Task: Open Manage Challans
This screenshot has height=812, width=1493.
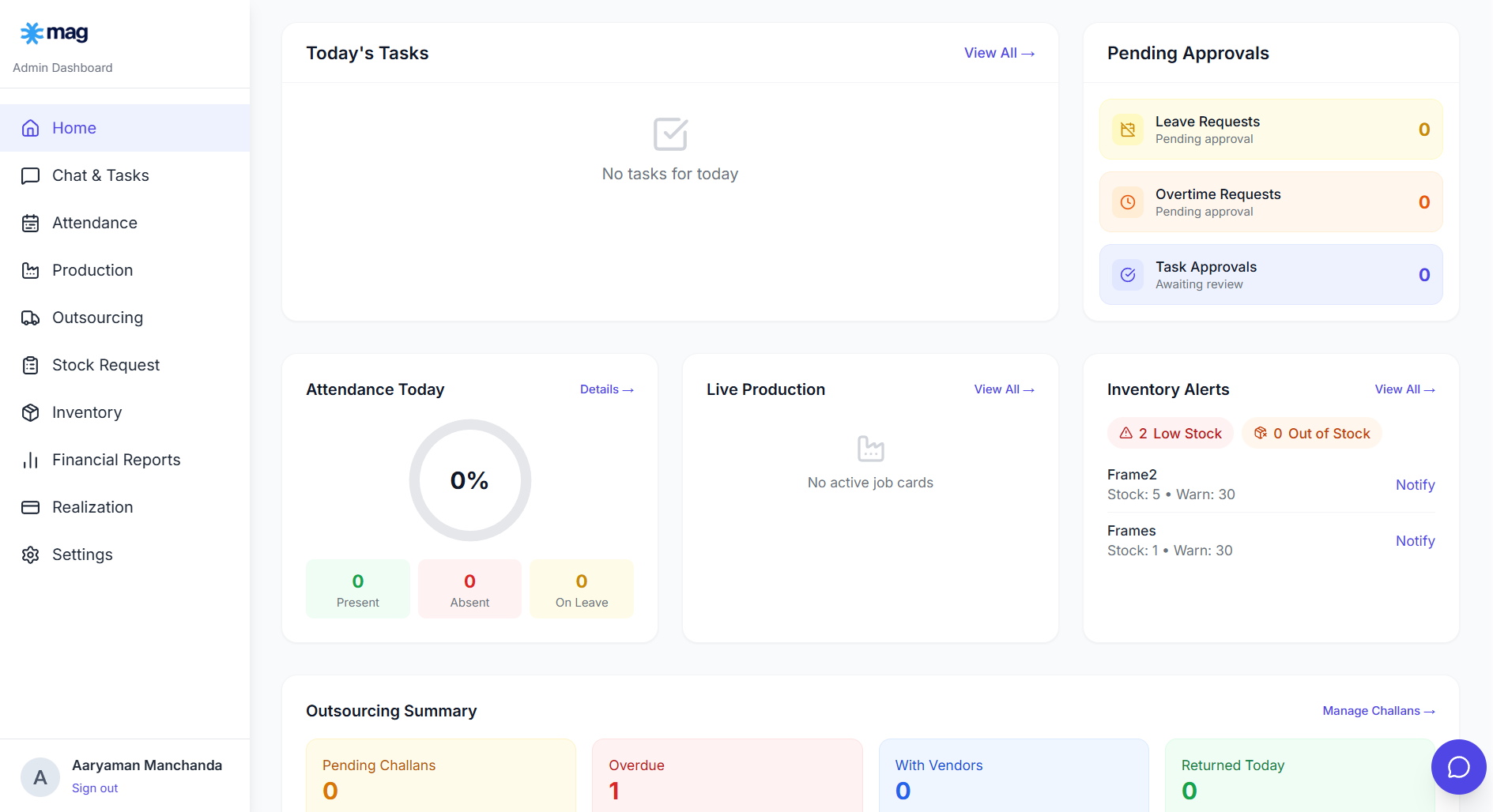Action: click(1378, 710)
